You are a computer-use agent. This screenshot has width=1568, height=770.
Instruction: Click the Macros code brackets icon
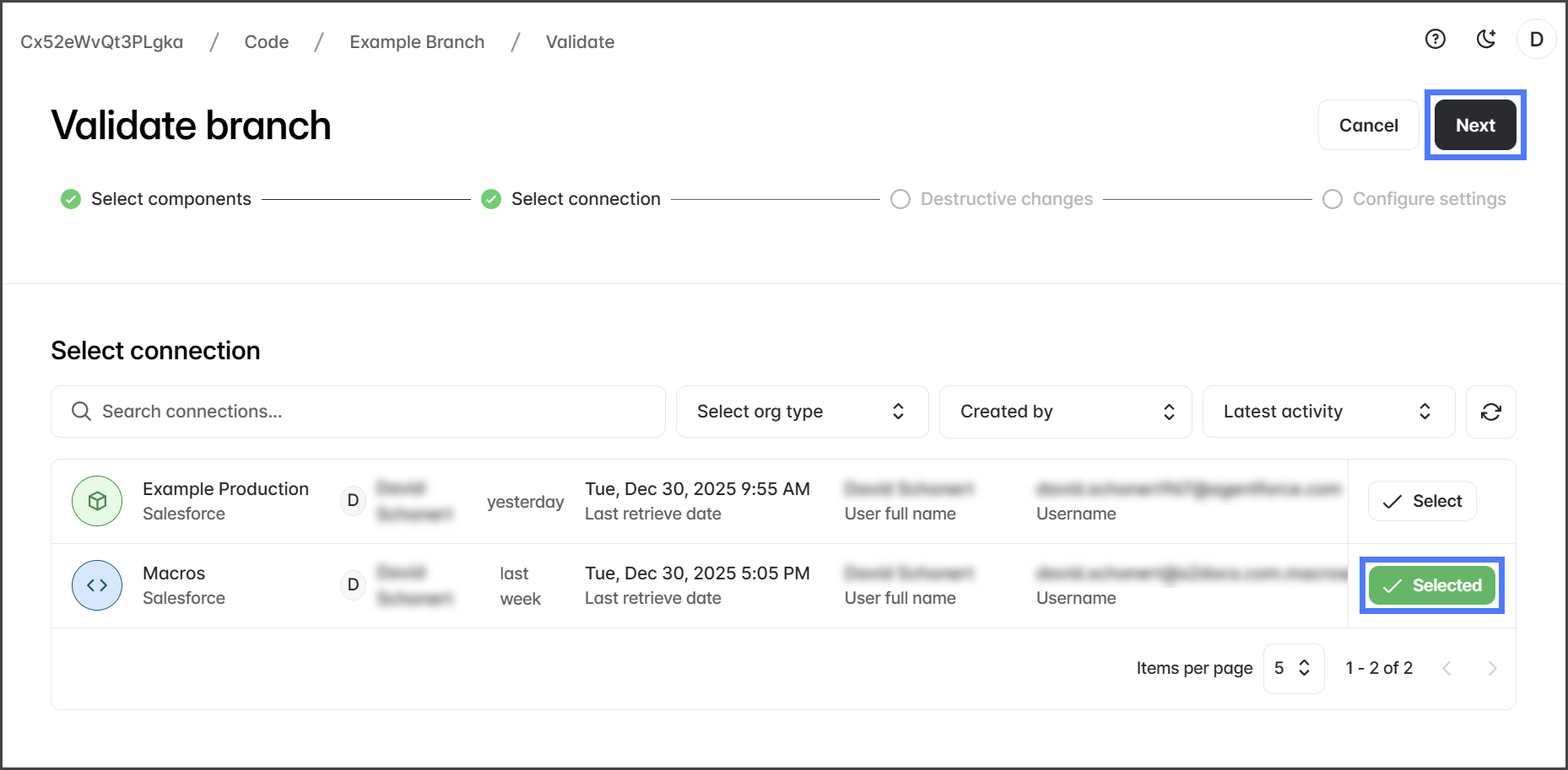point(97,585)
